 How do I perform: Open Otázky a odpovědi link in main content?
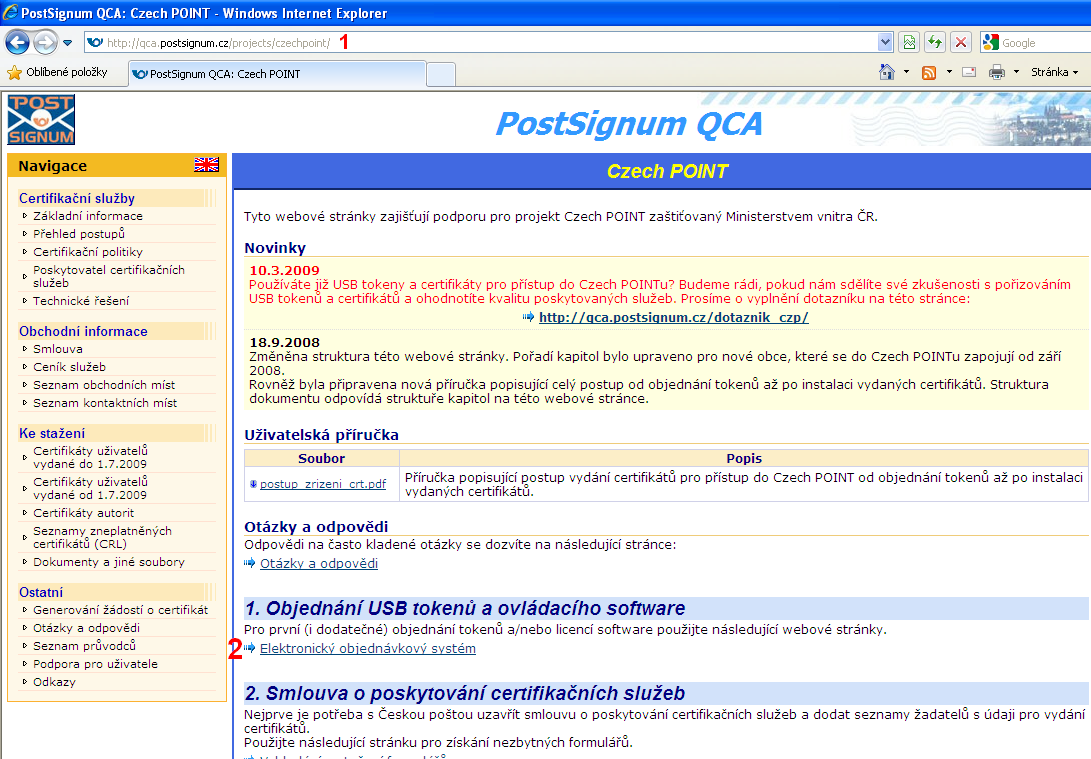pos(319,564)
